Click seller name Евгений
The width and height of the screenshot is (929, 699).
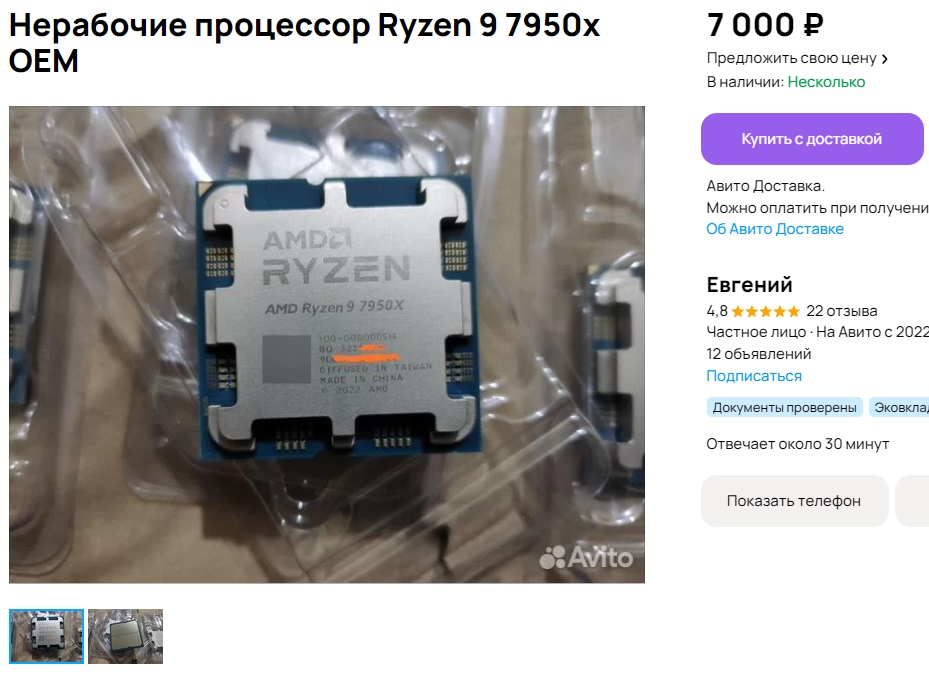(x=749, y=285)
